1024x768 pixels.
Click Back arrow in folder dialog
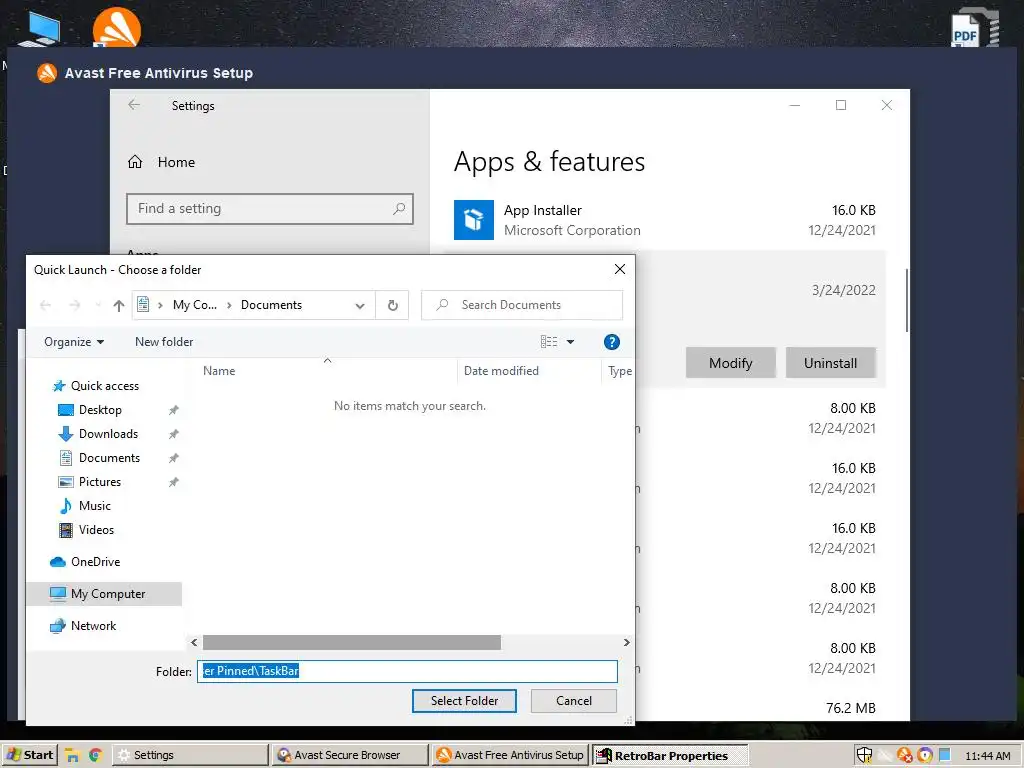coord(46,305)
